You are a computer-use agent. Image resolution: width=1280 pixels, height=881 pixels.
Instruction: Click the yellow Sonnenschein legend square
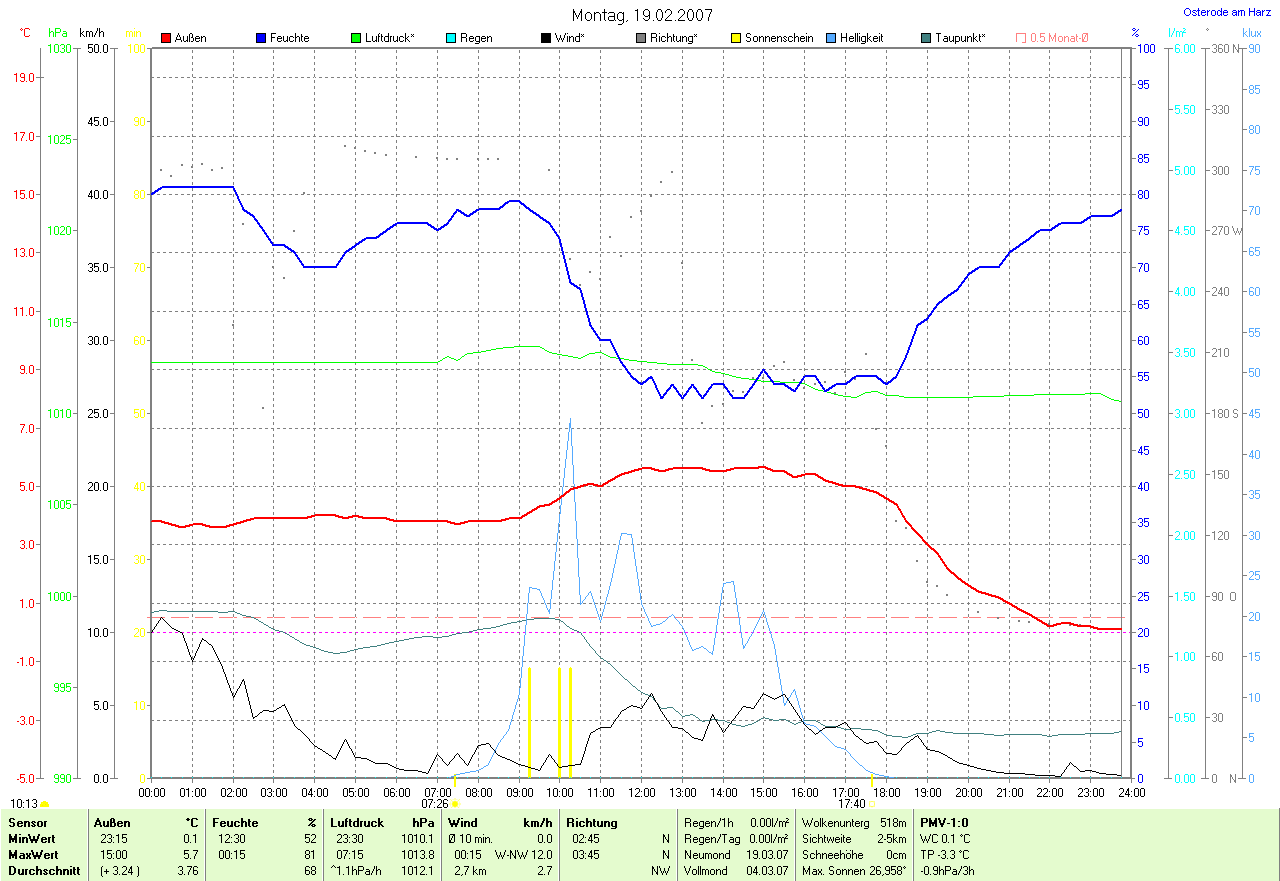click(x=736, y=38)
